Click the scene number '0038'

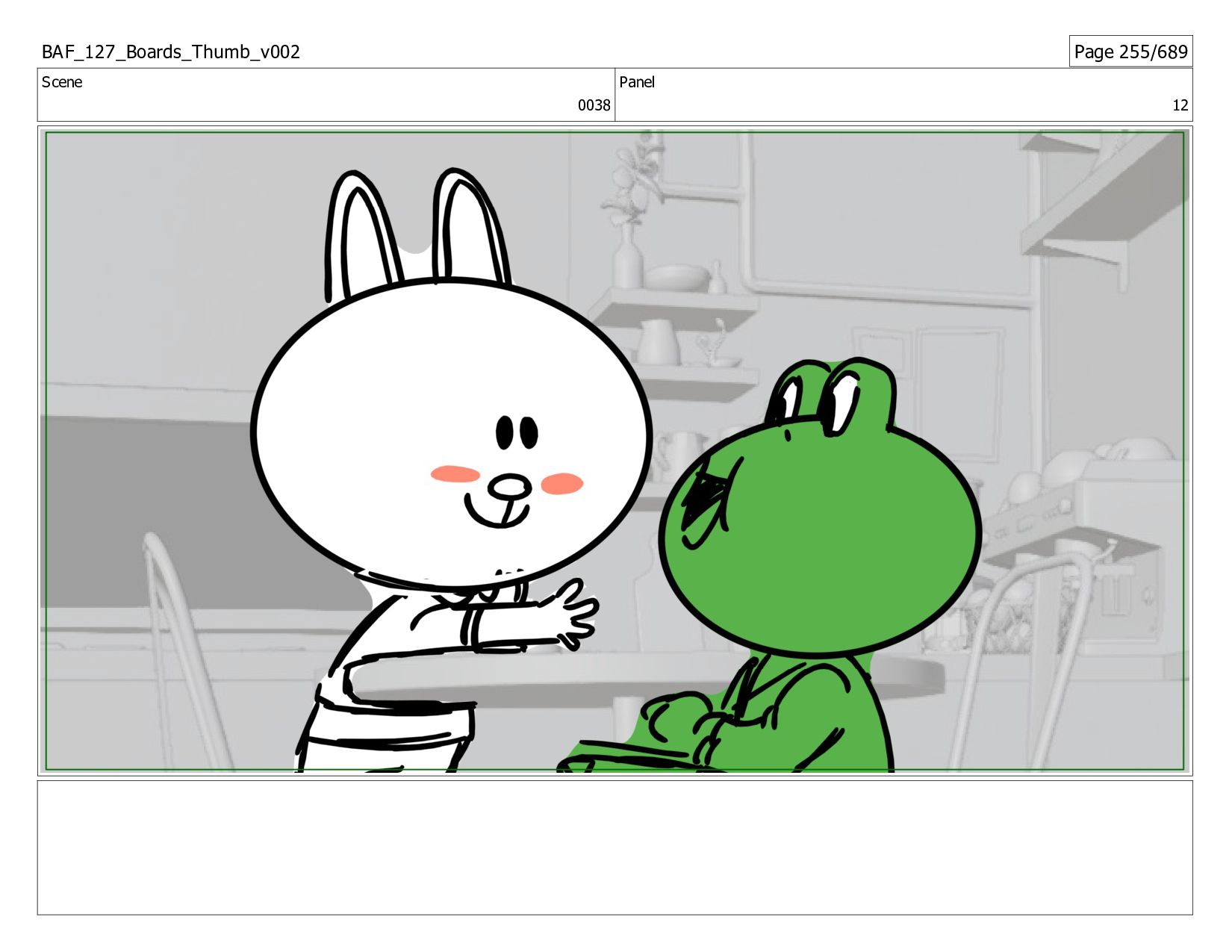click(x=594, y=105)
